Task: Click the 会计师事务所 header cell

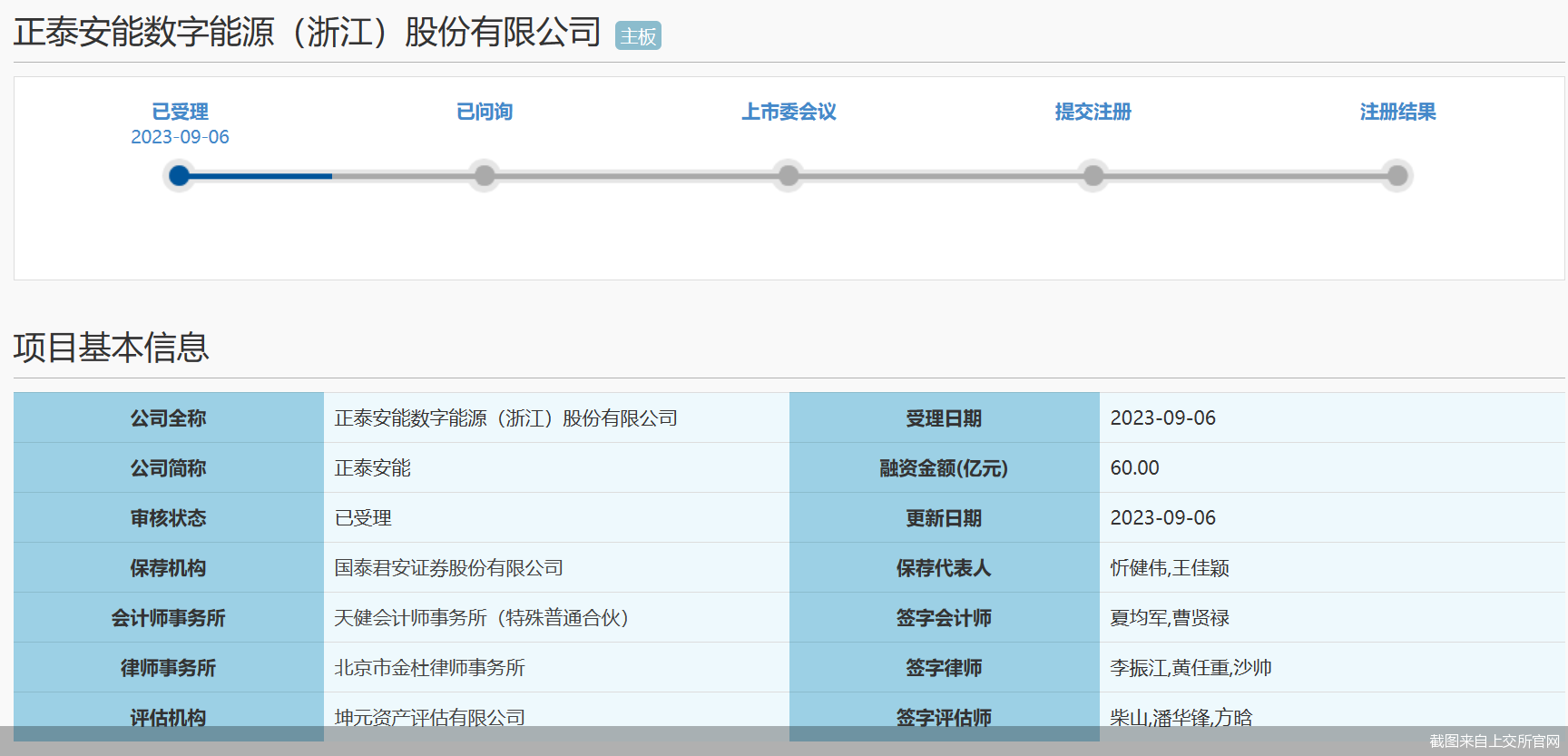Action: click(169, 617)
